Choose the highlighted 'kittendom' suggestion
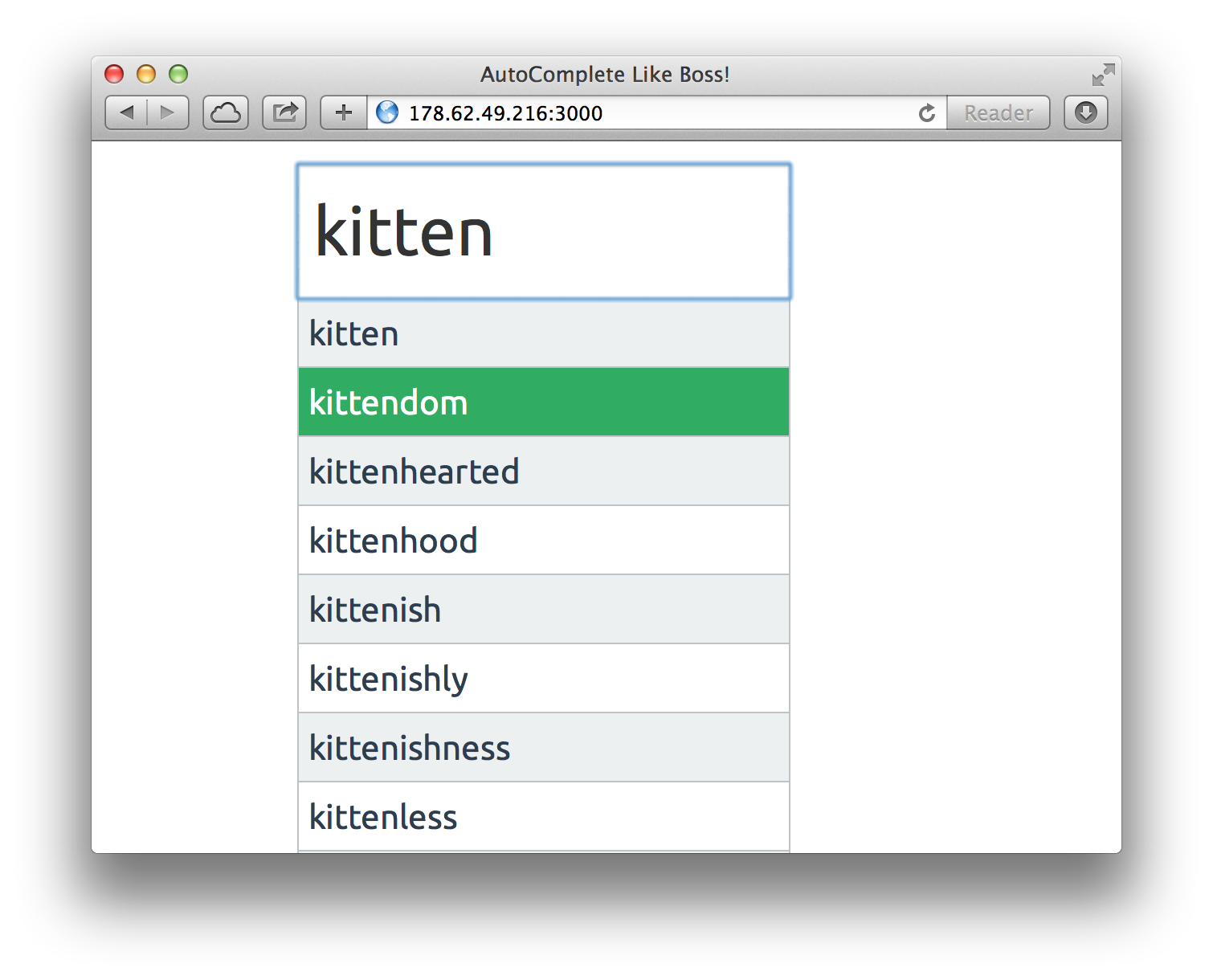The image size is (1213, 980). pos(544,402)
